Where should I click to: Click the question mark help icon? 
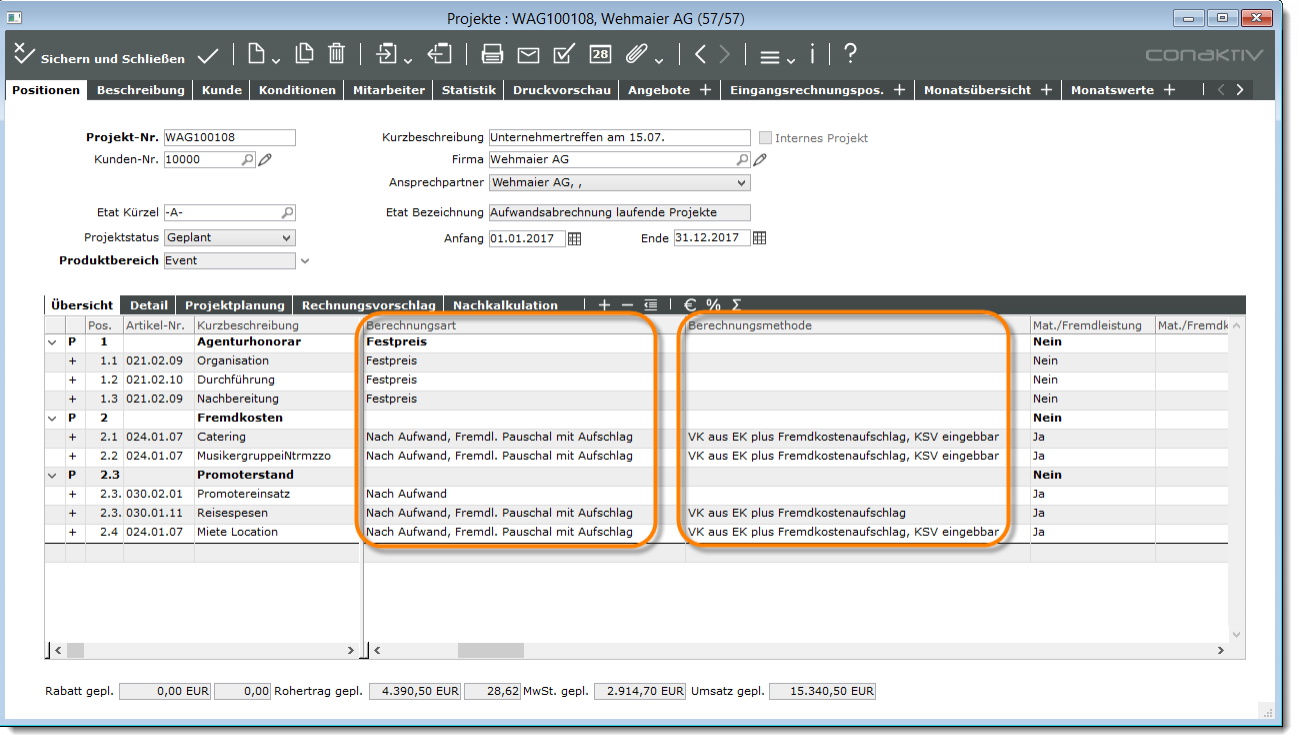850,54
